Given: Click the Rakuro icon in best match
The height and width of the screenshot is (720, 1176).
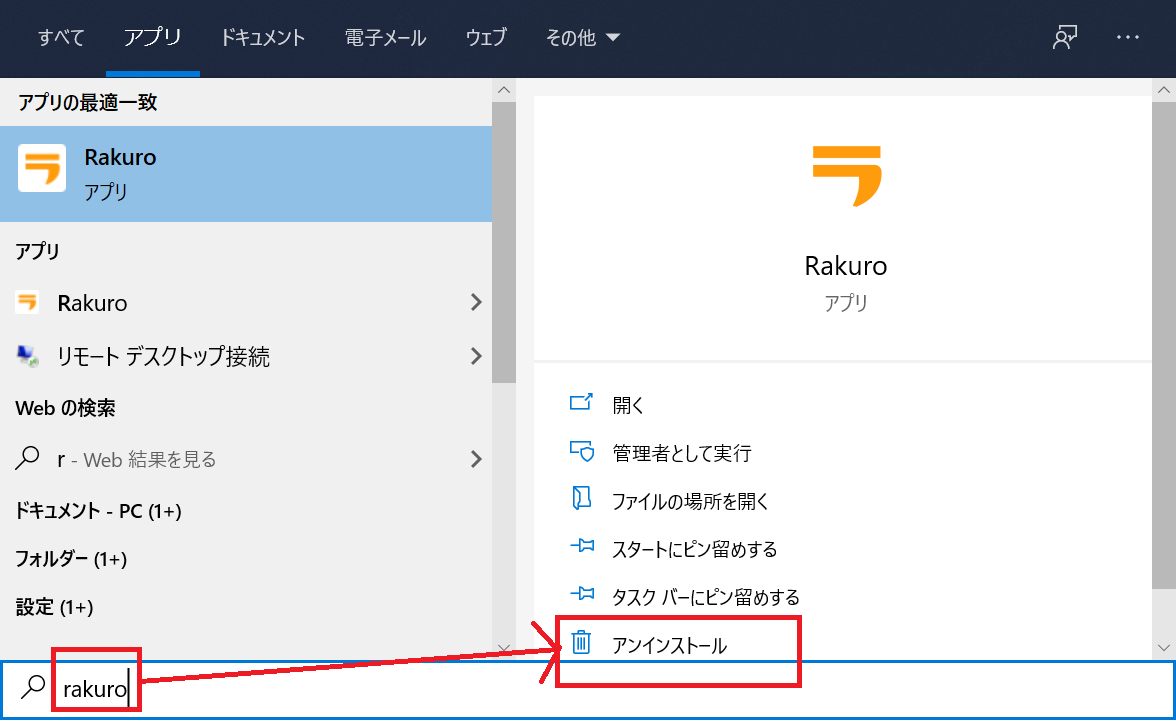Looking at the screenshot, I should click(42, 168).
